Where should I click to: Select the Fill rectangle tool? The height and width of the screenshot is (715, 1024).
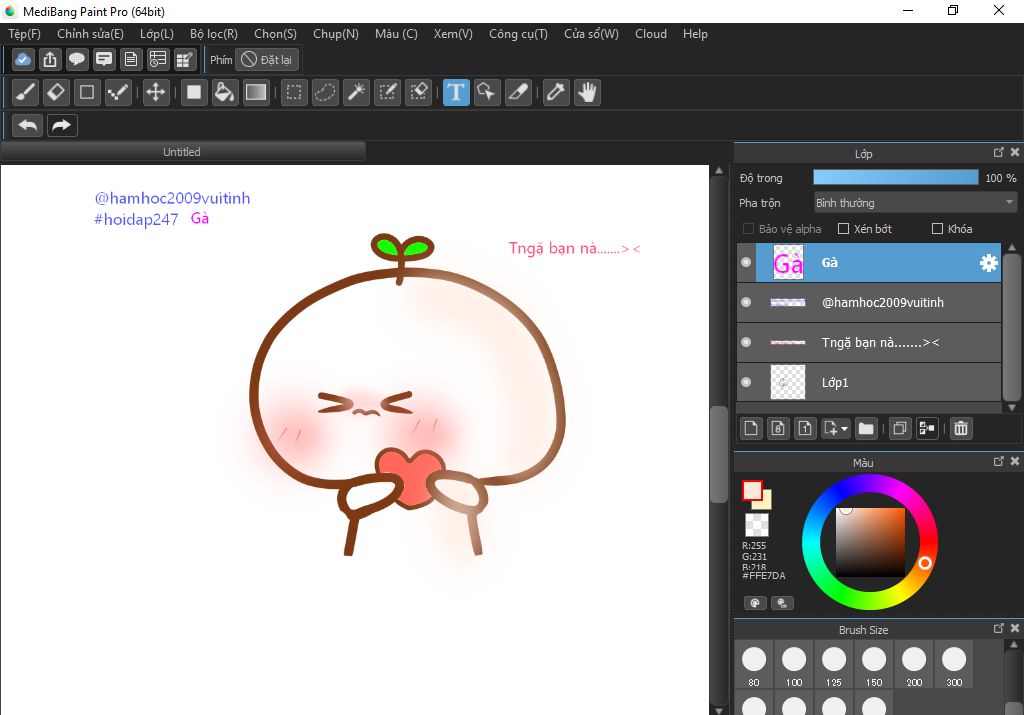(x=194, y=92)
